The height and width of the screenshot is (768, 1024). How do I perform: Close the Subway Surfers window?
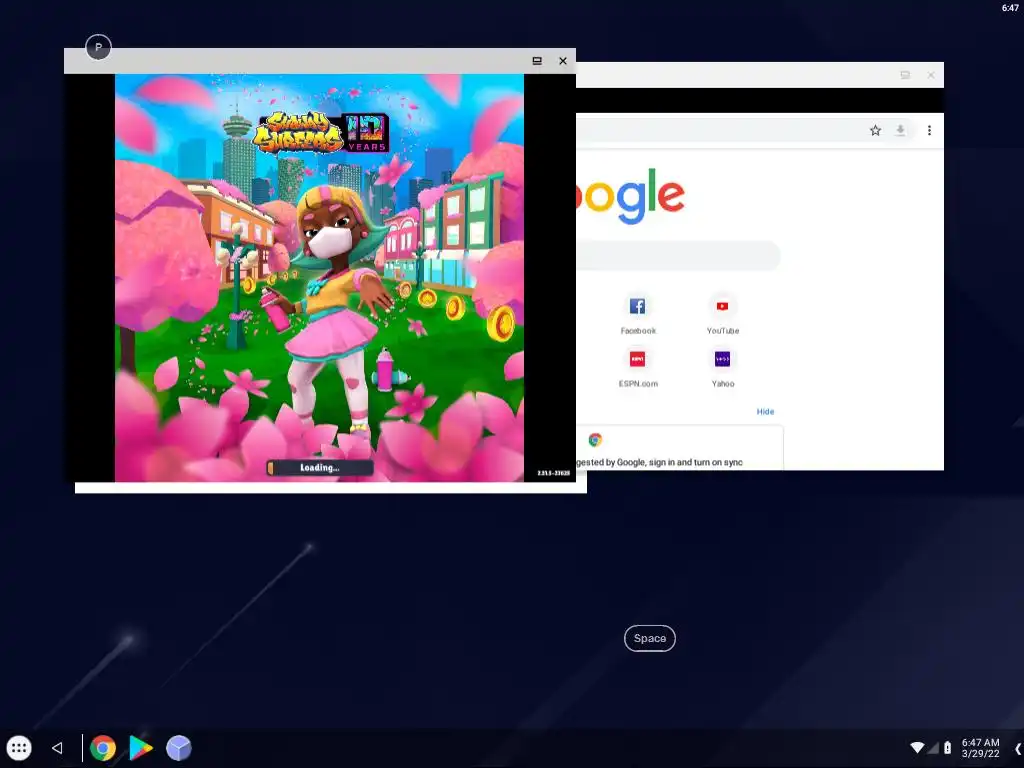point(563,61)
